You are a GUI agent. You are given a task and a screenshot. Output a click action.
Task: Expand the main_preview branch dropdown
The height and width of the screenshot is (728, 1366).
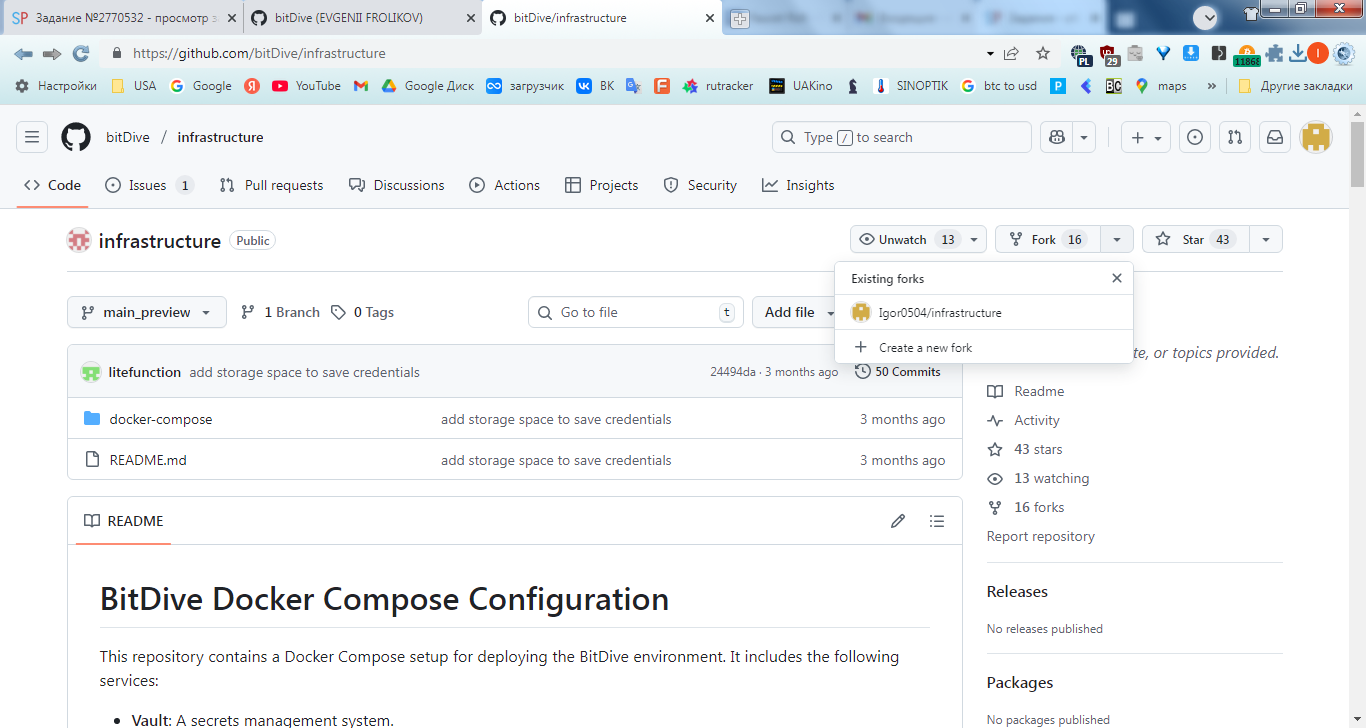point(147,312)
